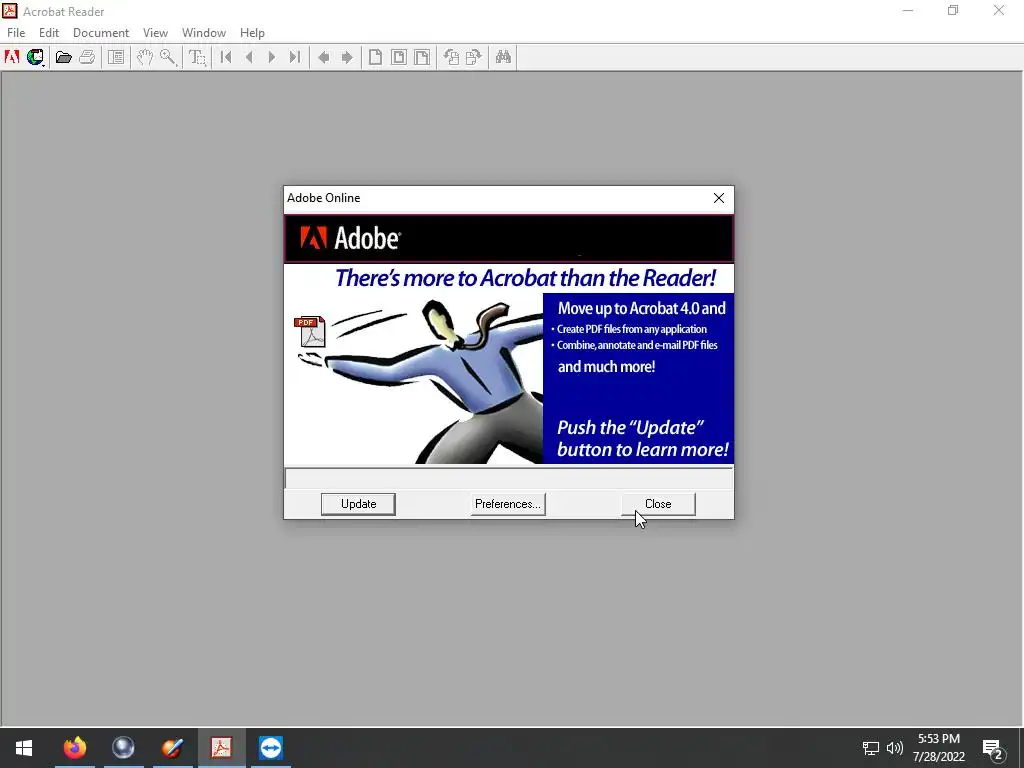Screen dimensions: 1024x768
Task: Click the Actual Size page icon
Action: click(375, 57)
